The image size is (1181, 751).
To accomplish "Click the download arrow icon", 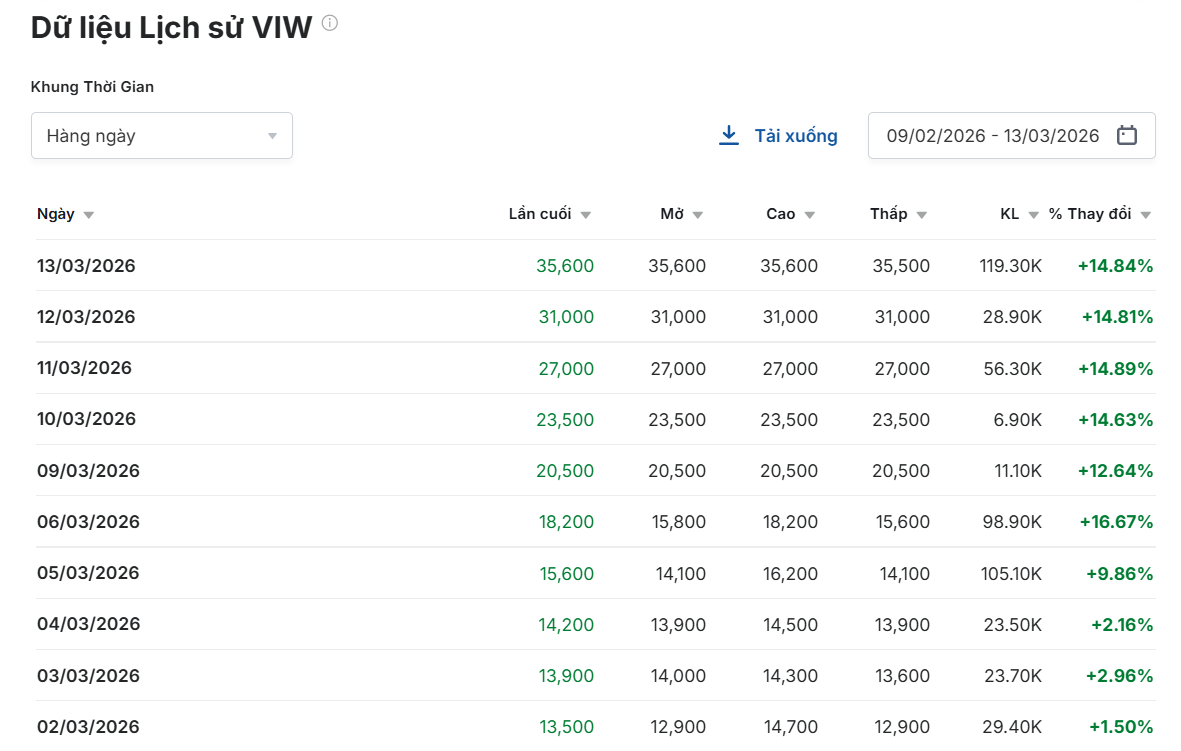I will tap(729, 135).
